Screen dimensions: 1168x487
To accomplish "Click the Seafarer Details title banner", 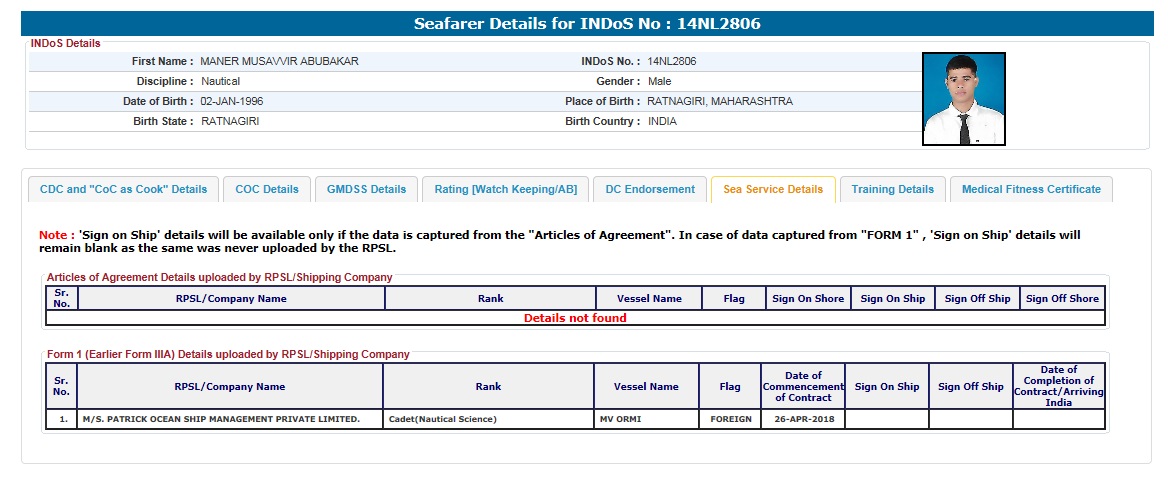I will click(587, 24).
